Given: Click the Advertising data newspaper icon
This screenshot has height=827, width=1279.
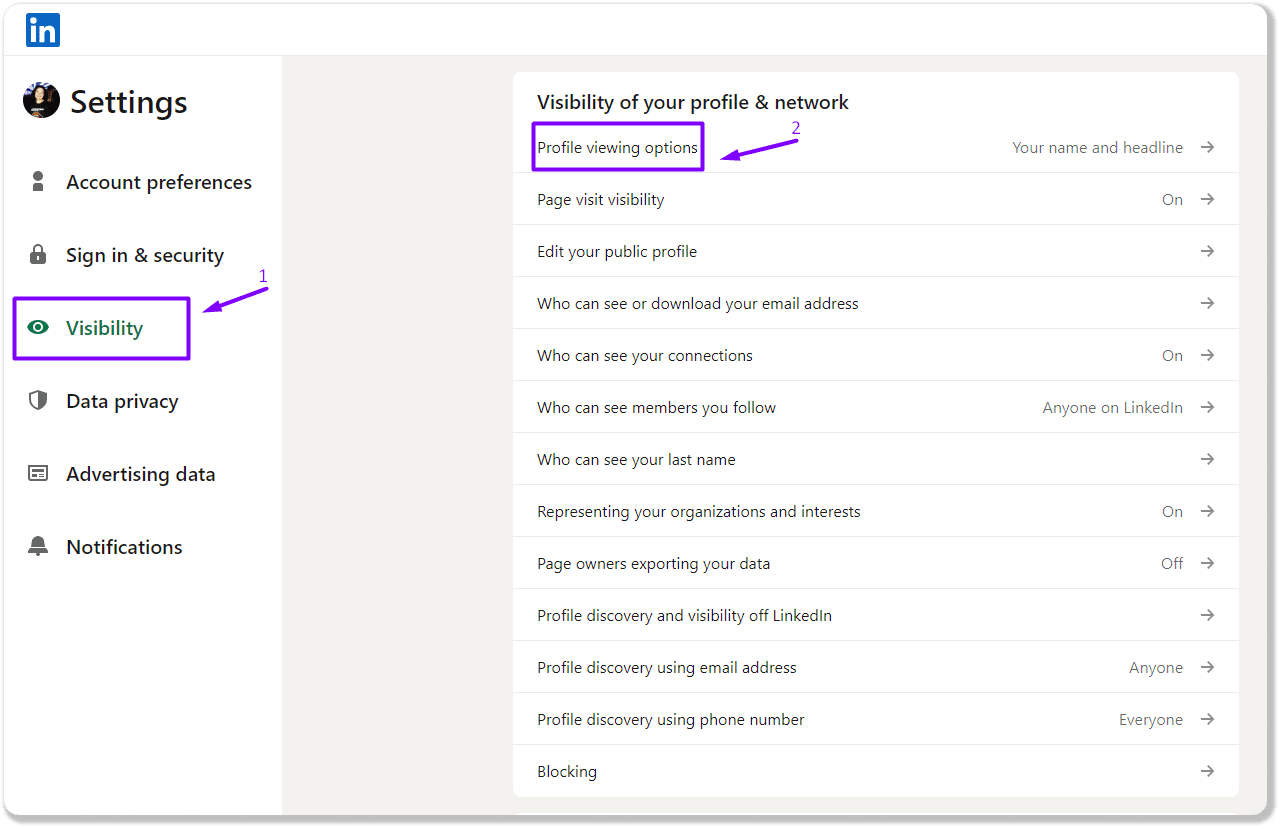Looking at the screenshot, I should [38, 473].
